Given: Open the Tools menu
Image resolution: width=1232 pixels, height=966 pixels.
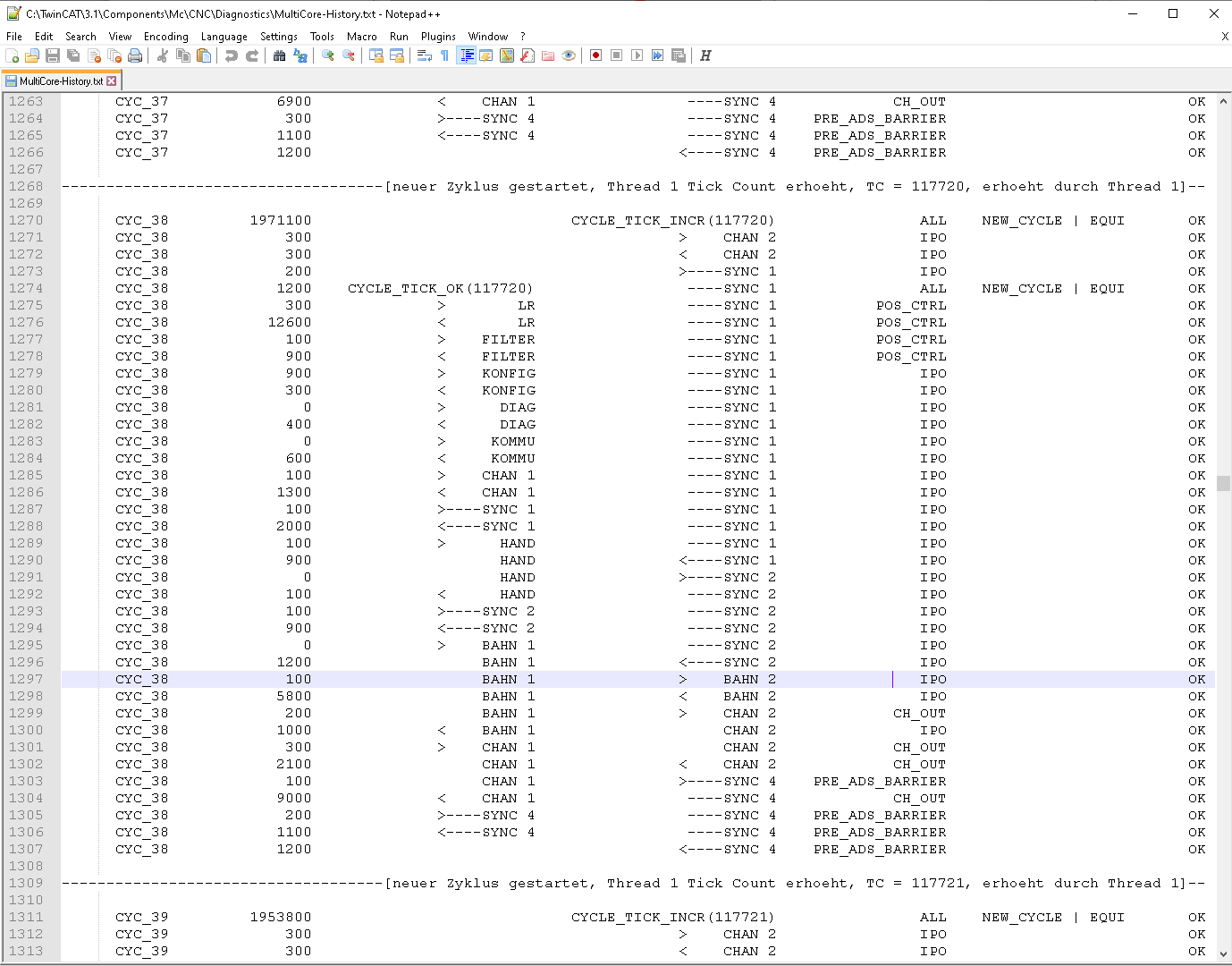Looking at the screenshot, I should click(322, 37).
